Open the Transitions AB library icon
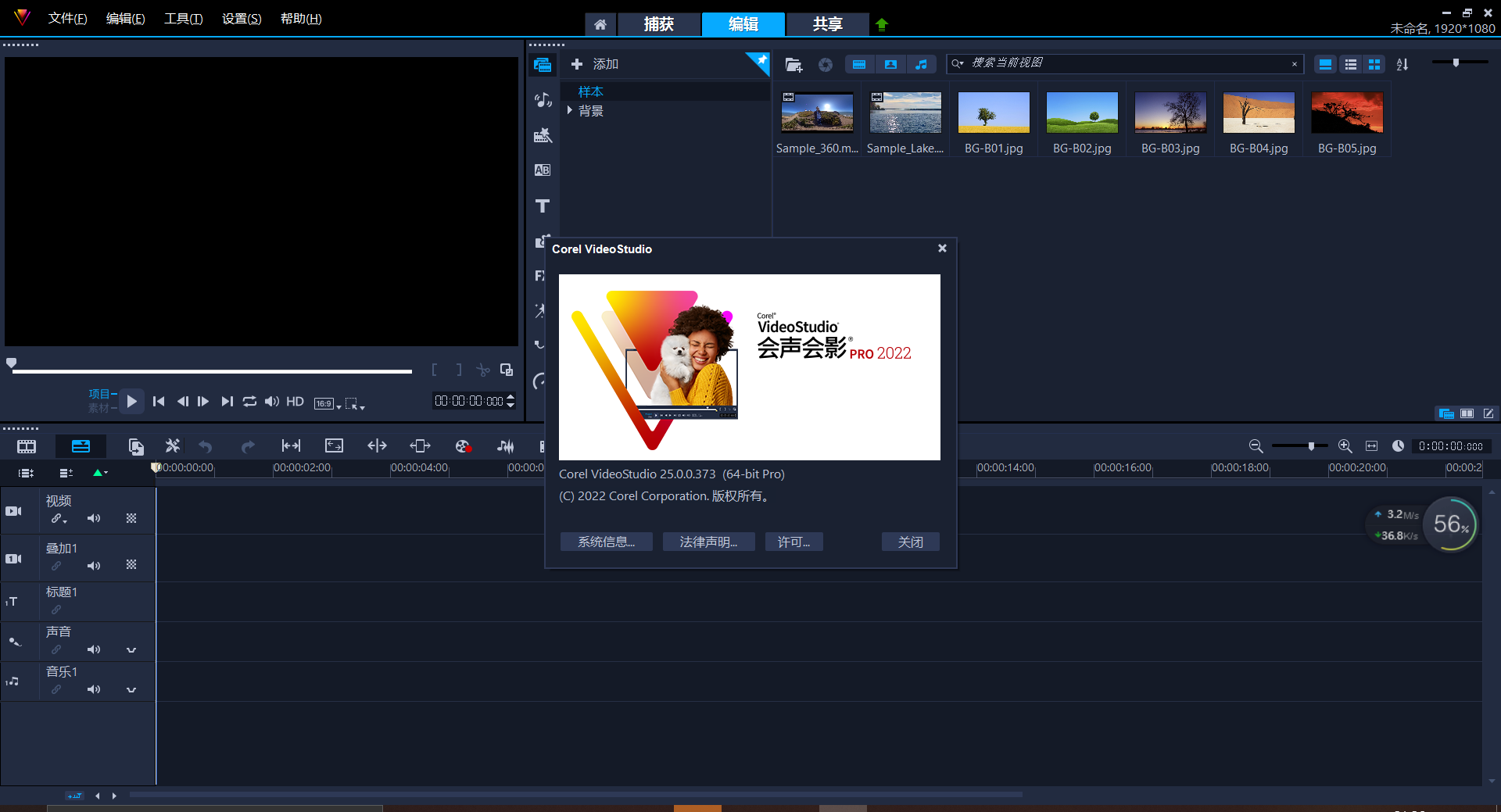The width and height of the screenshot is (1501, 812). pyautogui.click(x=543, y=170)
